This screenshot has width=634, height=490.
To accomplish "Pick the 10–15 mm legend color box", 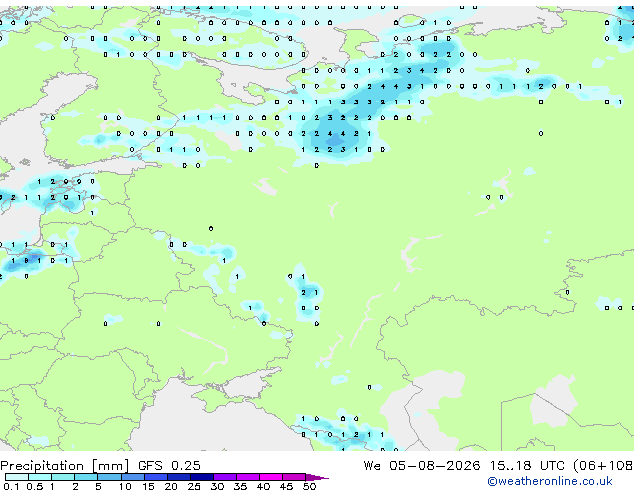I will [x=132, y=477].
